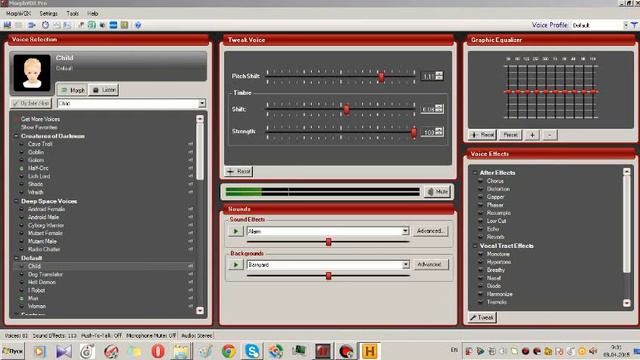Open the Settings menu
The width and height of the screenshot is (640, 360).
pyautogui.click(x=49, y=13)
